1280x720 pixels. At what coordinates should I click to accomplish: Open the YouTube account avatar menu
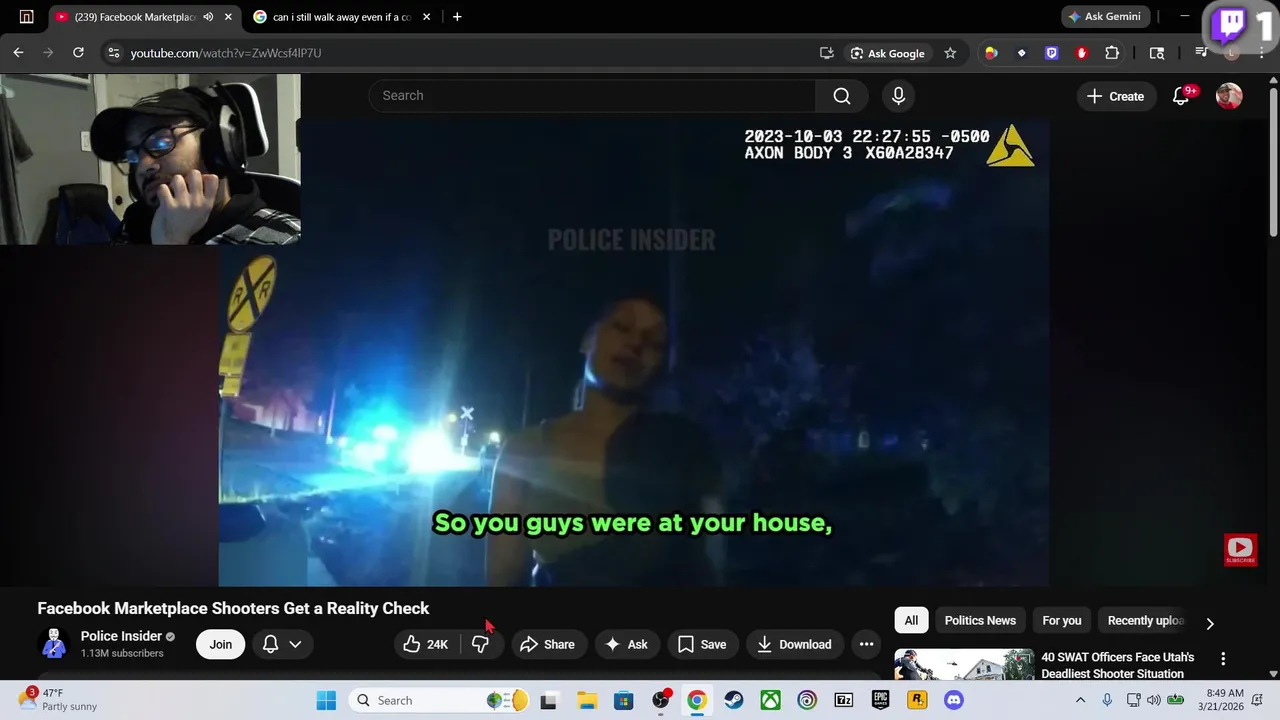pyautogui.click(x=1229, y=96)
